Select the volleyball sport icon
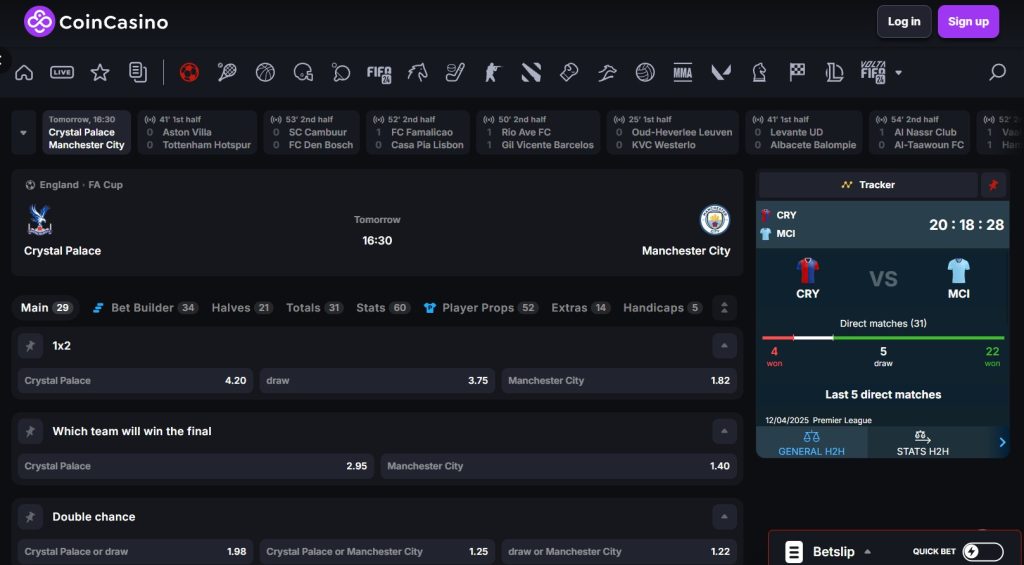This screenshot has width=1024, height=565. click(x=645, y=73)
